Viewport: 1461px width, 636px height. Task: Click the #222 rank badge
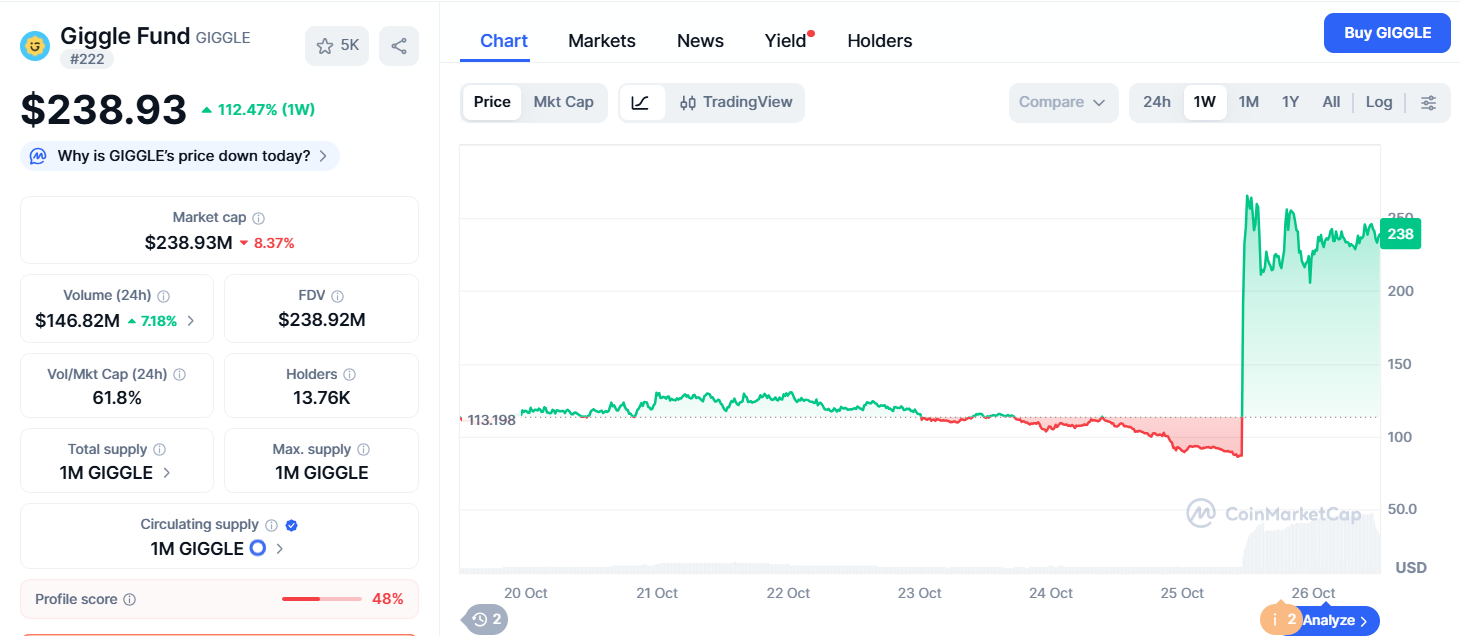click(87, 59)
